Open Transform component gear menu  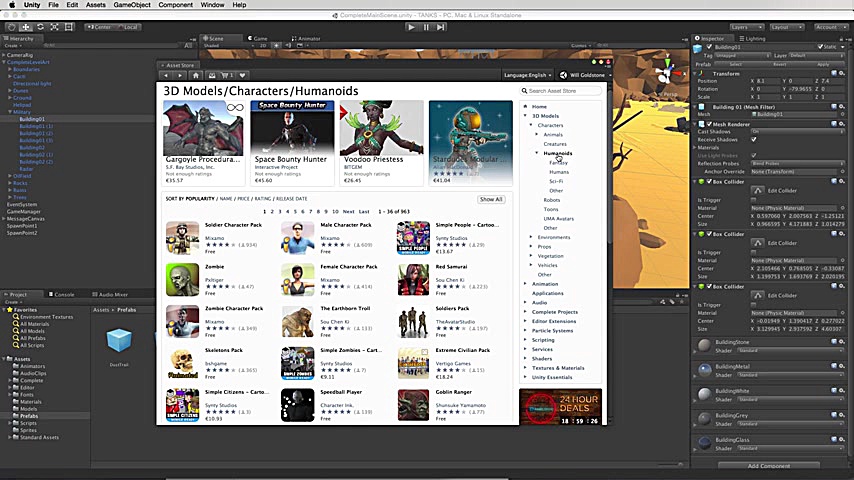tap(842, 73)
